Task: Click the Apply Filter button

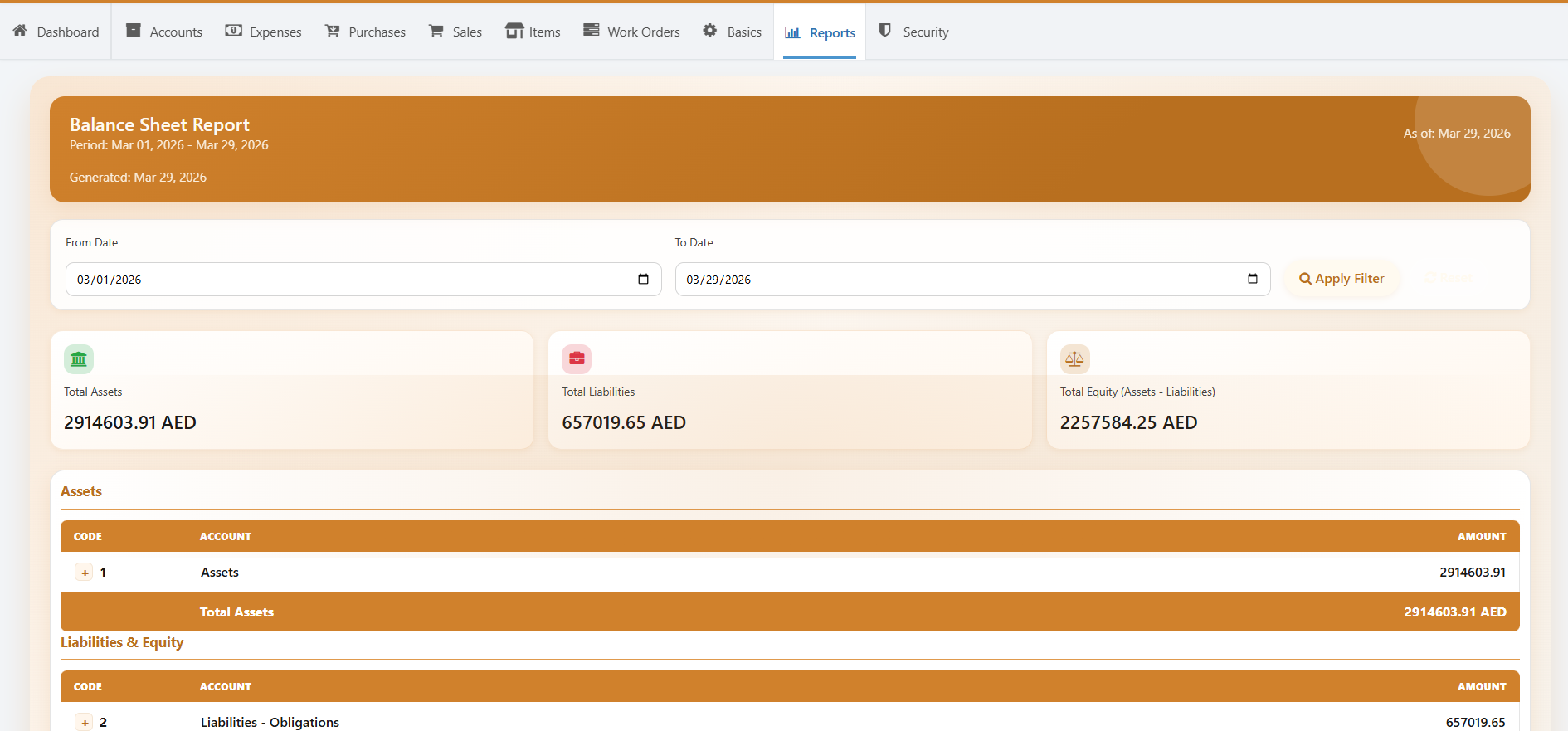Action: [x=1342, y=279]
